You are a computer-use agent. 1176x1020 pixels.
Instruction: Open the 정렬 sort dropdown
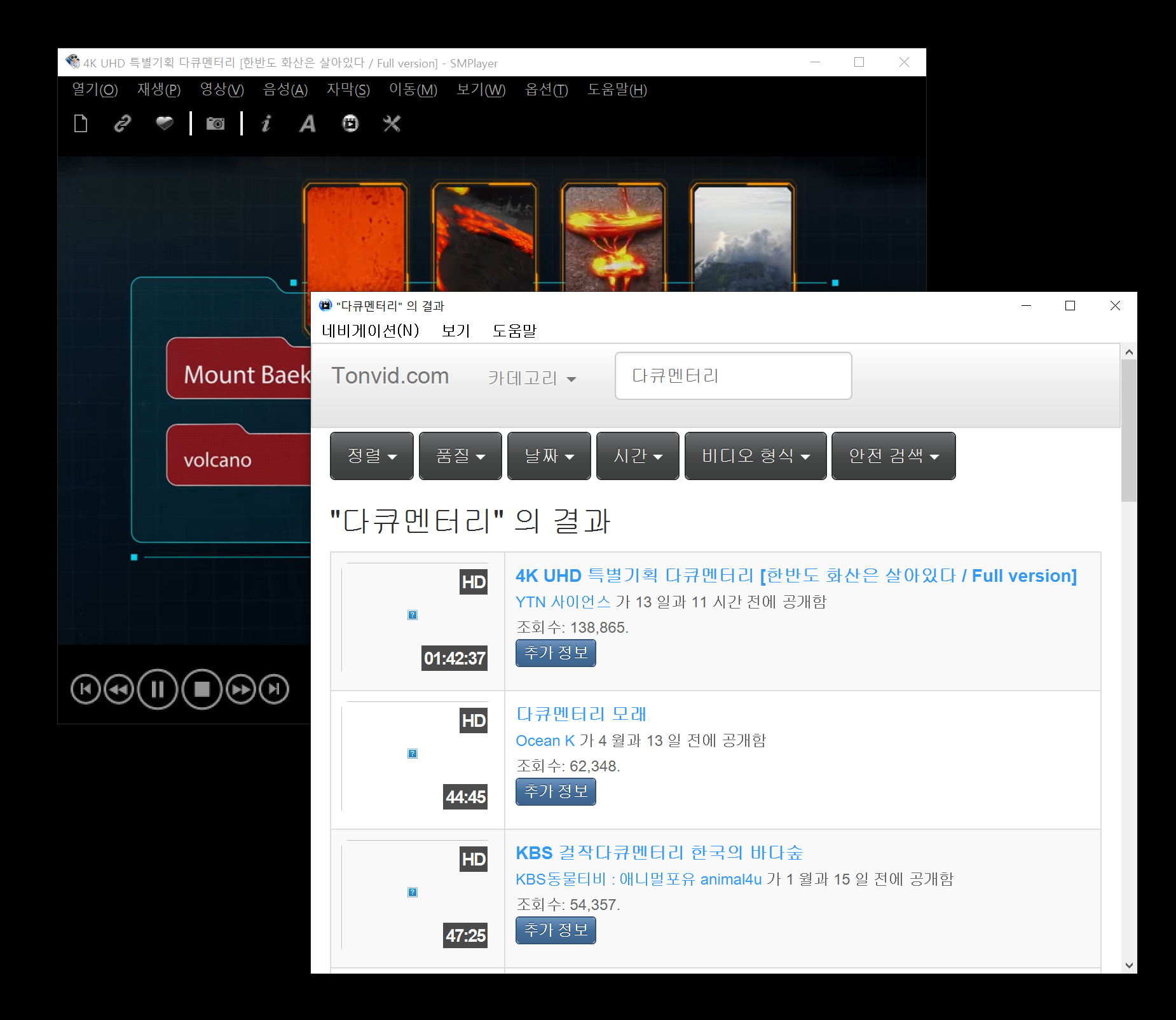point(371,456)
